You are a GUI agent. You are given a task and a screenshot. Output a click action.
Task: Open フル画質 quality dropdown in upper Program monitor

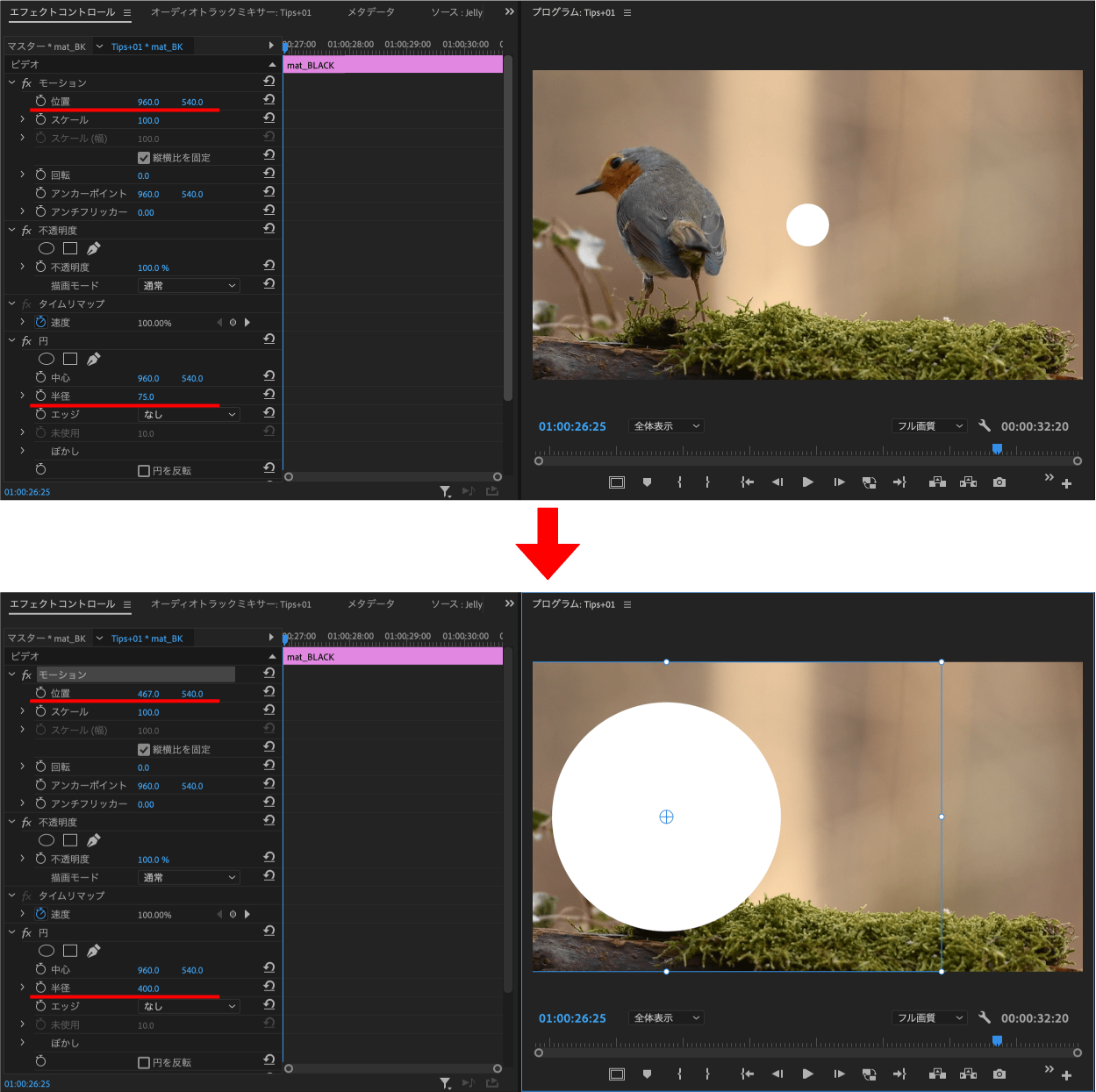[929, 426]
